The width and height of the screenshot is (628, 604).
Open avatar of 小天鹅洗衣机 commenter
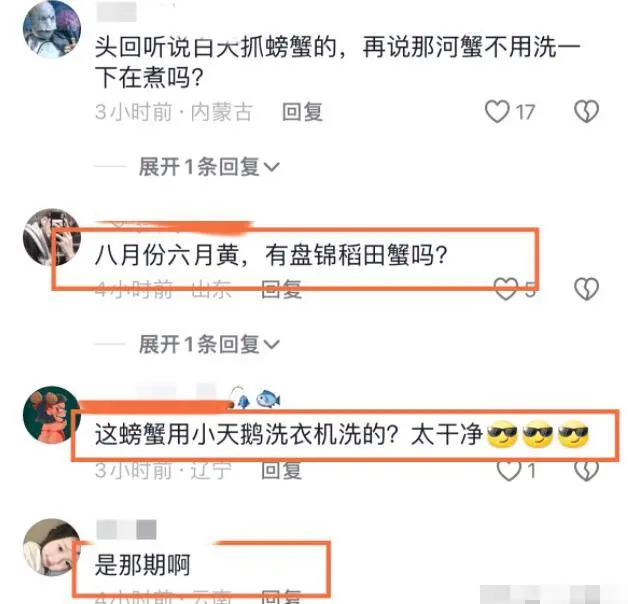(x=52, y=415)
